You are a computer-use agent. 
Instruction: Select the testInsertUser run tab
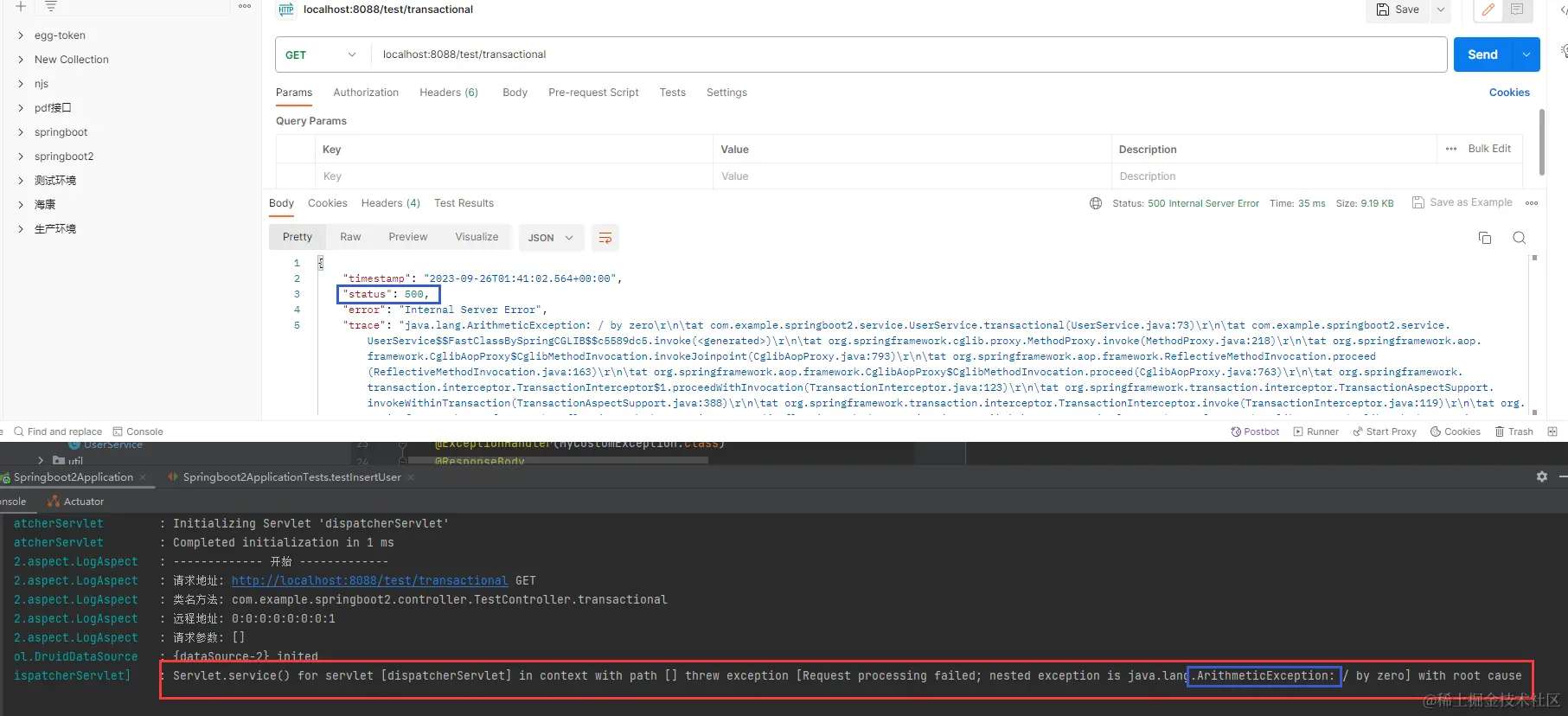coord(291,477)
